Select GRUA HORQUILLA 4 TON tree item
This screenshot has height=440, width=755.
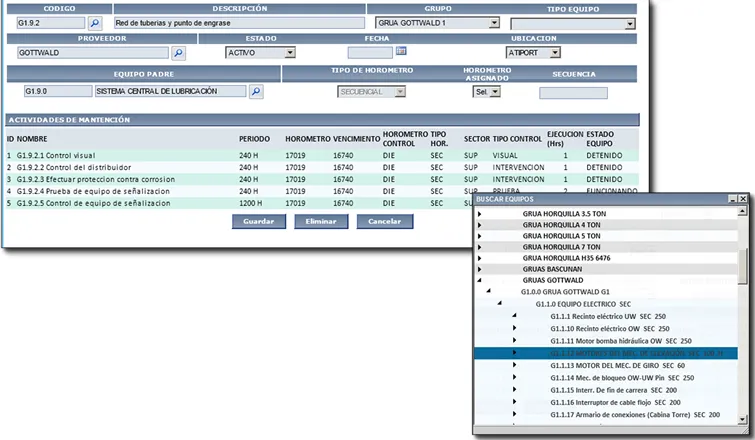click(x=561, y=225)
